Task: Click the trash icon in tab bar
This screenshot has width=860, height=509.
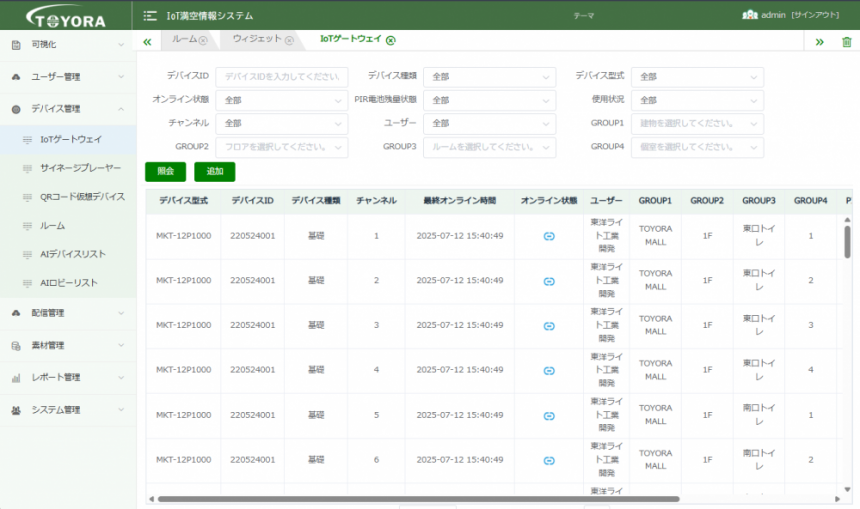Action: click(x=846, y=41)
